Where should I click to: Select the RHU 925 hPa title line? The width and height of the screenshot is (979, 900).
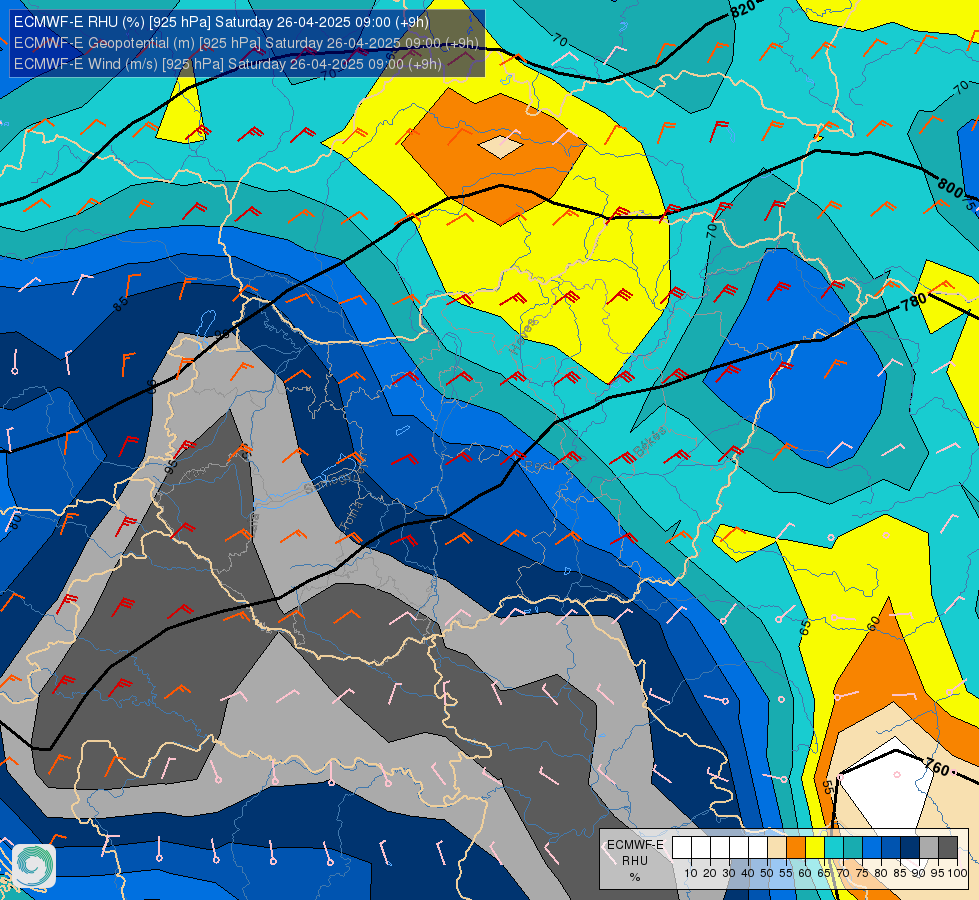221,22
